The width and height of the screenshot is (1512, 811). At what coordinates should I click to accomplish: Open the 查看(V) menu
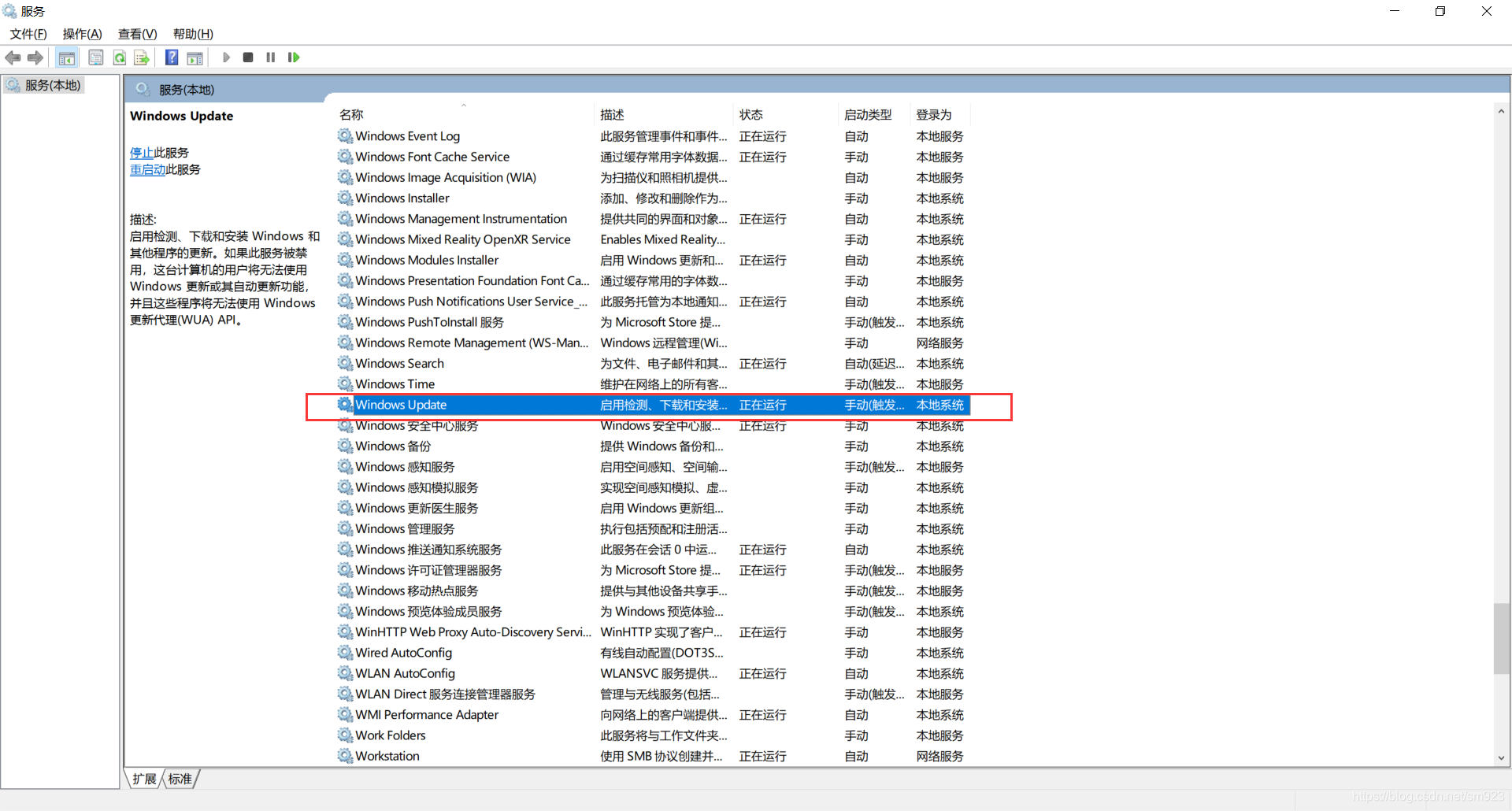(x=138, y=34)
